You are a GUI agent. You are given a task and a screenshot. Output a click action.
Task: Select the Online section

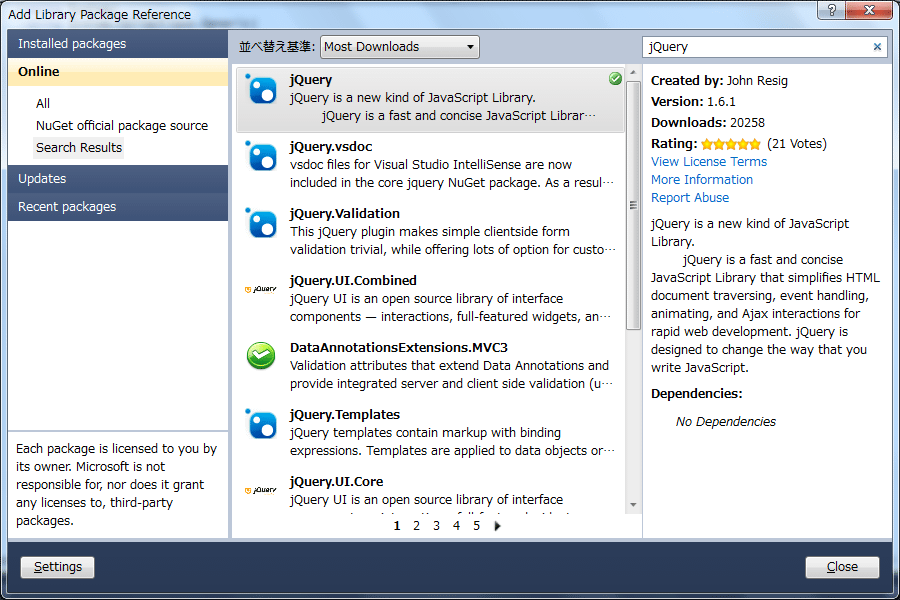click(118, 72)
